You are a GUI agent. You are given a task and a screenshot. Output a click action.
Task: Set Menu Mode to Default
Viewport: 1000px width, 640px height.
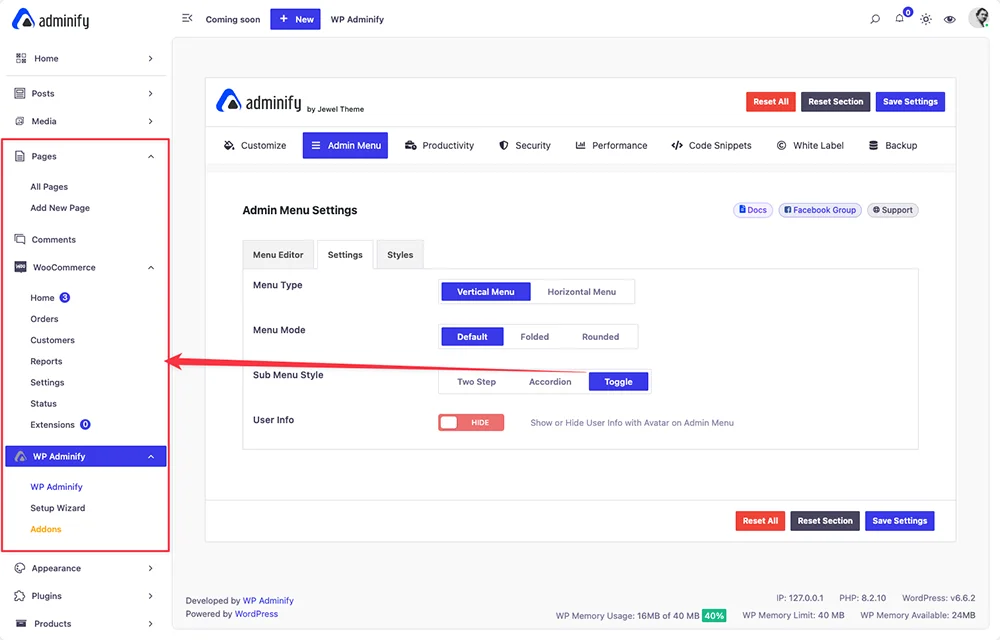[472, 337]
